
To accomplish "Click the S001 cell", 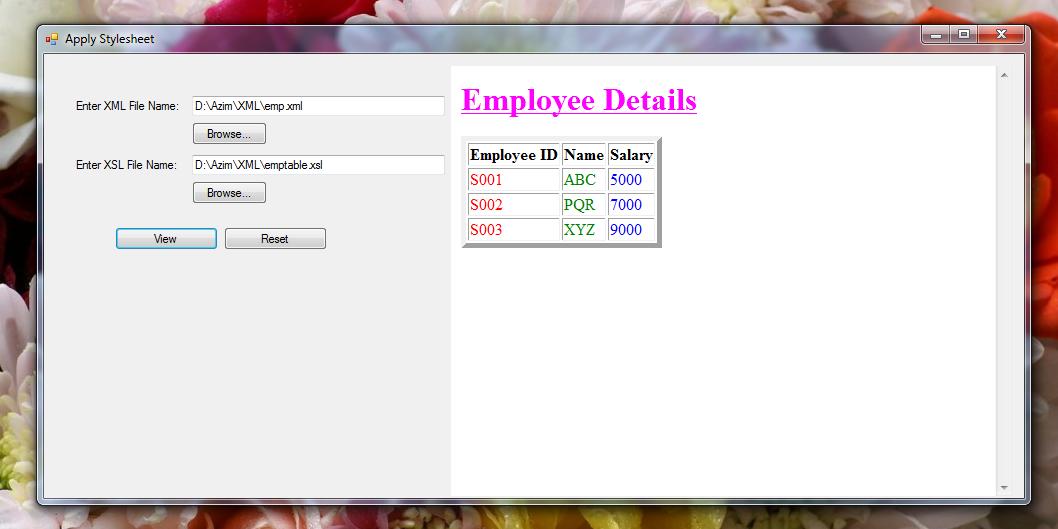I will (x=514, y=180).
